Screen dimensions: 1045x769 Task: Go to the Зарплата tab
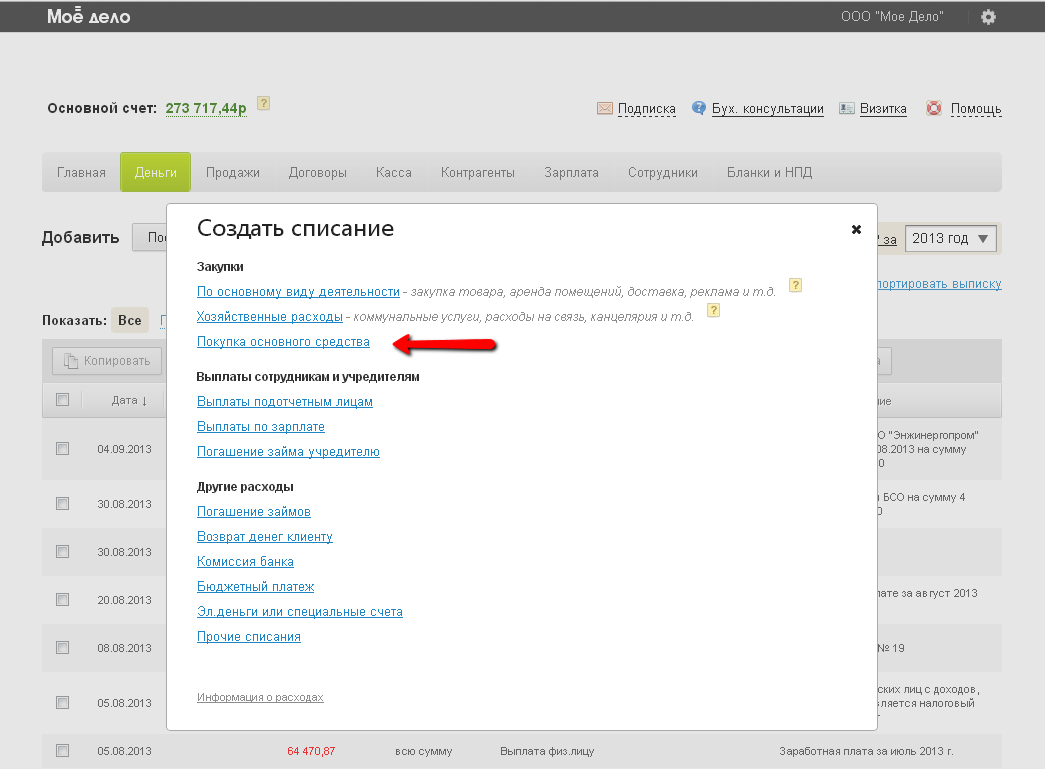571,173
